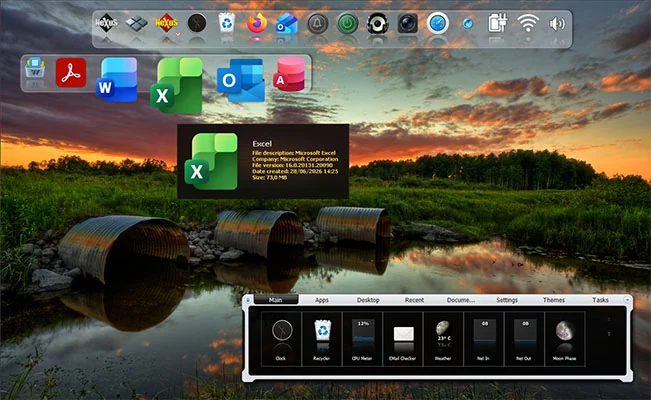The height and width of the screenshot is (400, 651).
Task: Launch Firefox from the top dock
Action: point(257,23)
